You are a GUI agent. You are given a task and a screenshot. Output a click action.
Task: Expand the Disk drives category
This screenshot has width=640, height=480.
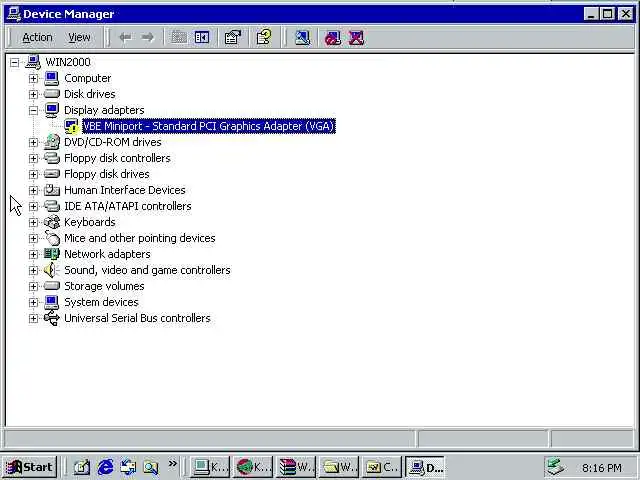[33, 94]
